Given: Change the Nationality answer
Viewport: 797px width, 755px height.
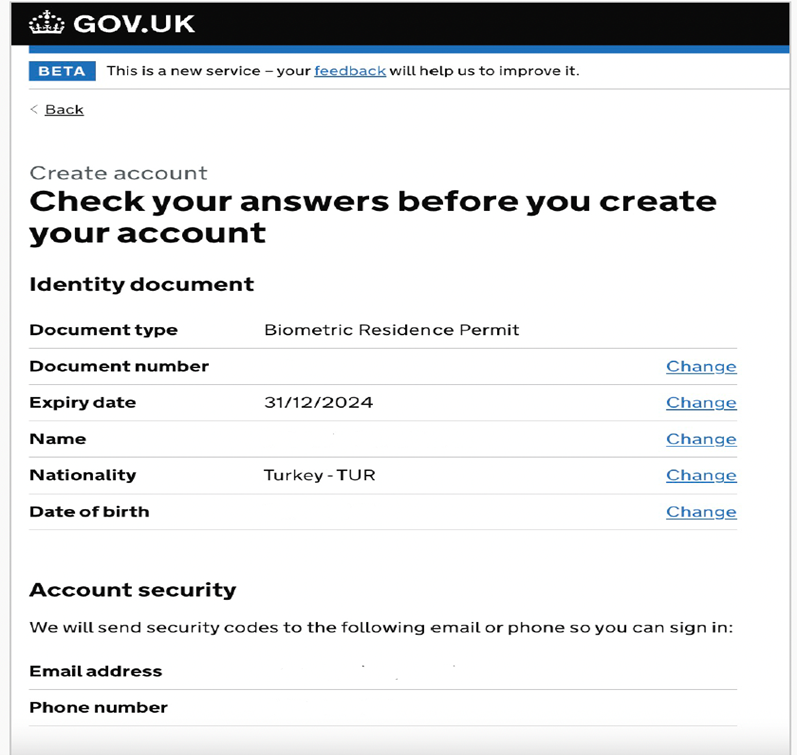Looking at the screenshot, I should click(x=701, y=475).
